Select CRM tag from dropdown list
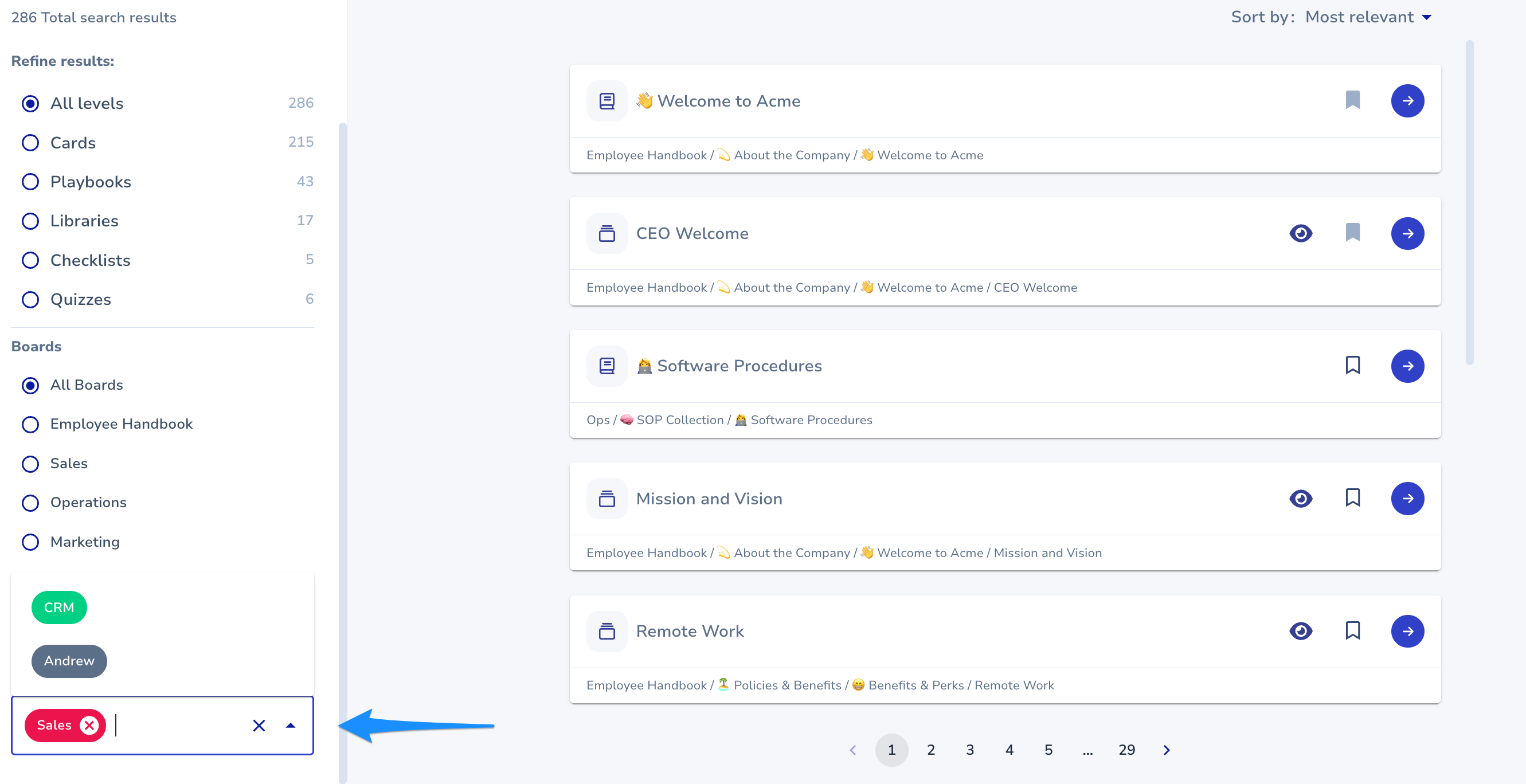The width and height of the screenshot is (1526, 784). pos(59,607)
